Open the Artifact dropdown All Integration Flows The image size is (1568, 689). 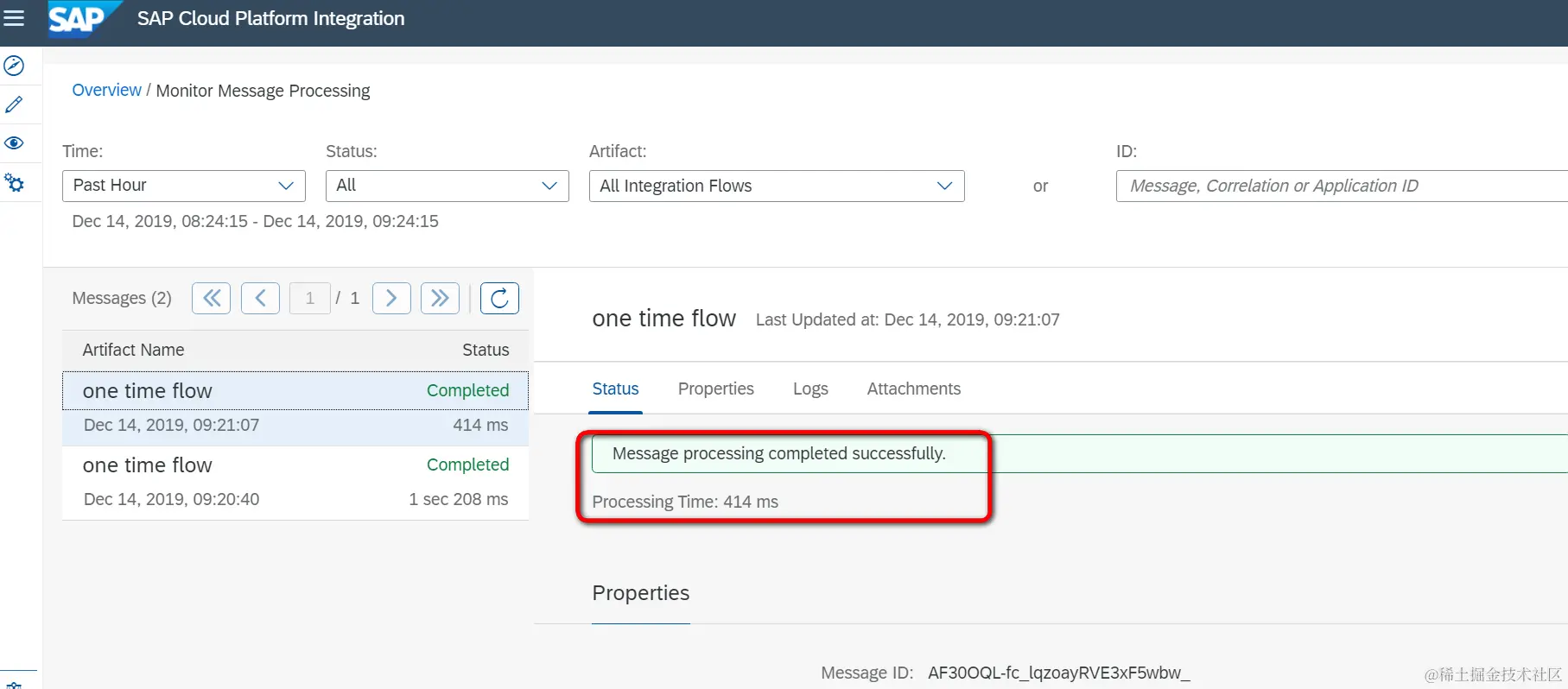coord(777,186)
